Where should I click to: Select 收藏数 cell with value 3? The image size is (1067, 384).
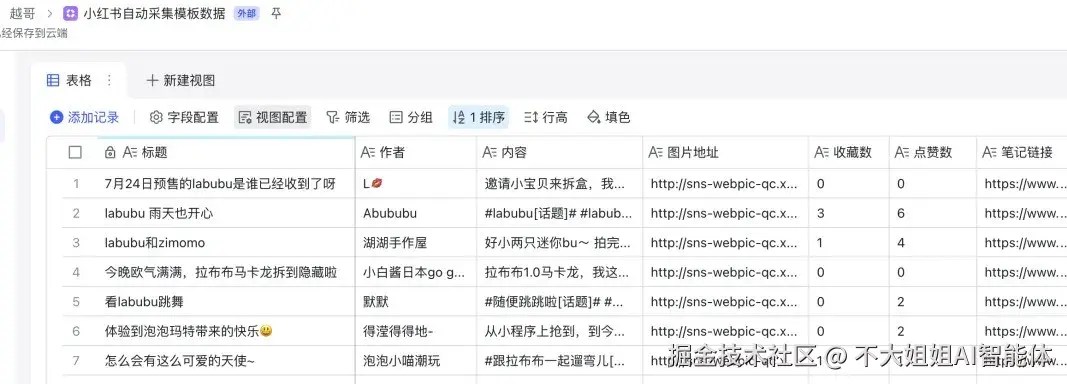point(849,213)
